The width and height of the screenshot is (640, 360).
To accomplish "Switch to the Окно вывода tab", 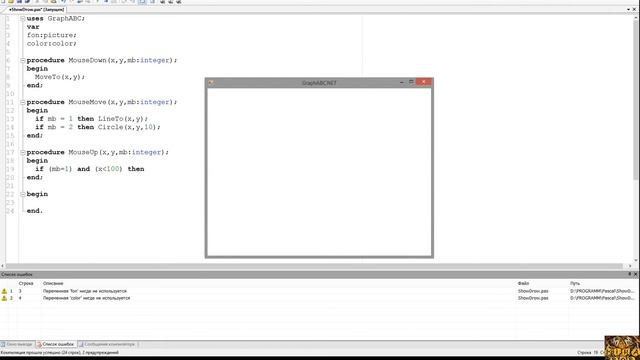I will click(x=17, y=344).
